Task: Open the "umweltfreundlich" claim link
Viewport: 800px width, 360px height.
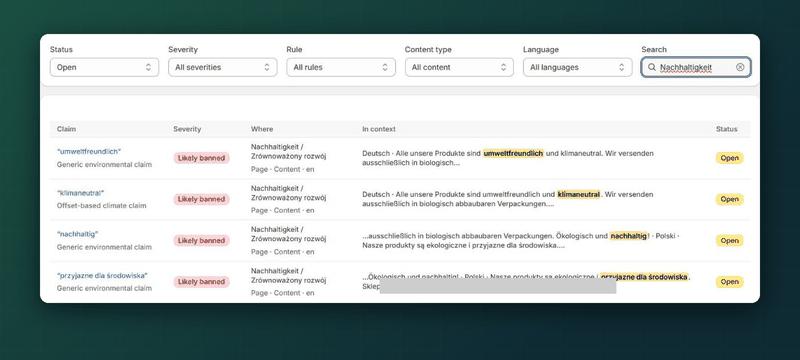Action: pyautogui.click(x=89, y=151)
